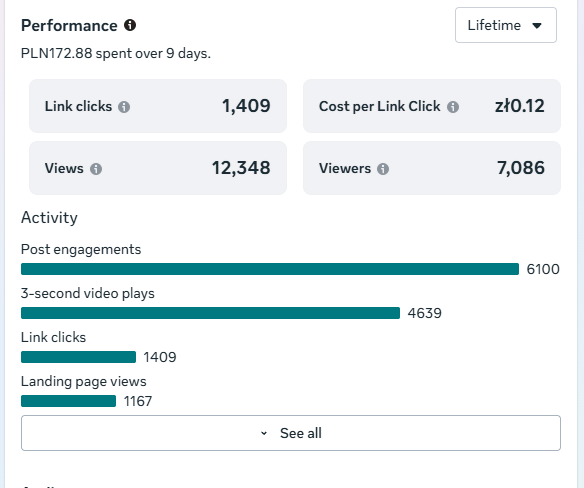Click the Performance section heading
The width and height of the screenshot is (584, 488).
[x=69, y=26]
